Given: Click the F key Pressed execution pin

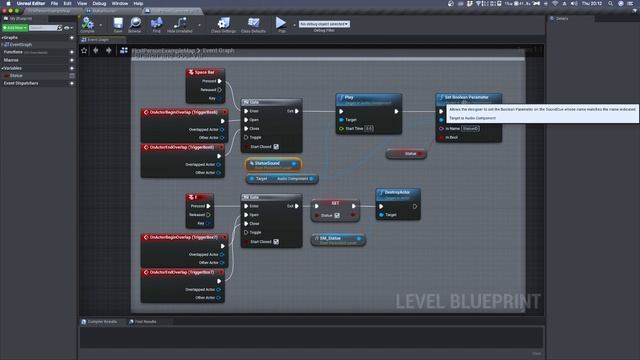Looking at the screenshot, I should [208, 206].
